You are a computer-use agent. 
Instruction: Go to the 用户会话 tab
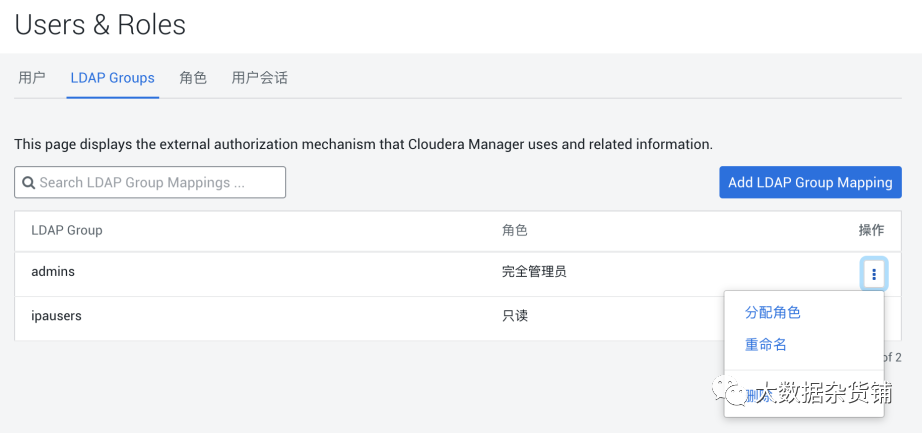[x=259, y=77]
